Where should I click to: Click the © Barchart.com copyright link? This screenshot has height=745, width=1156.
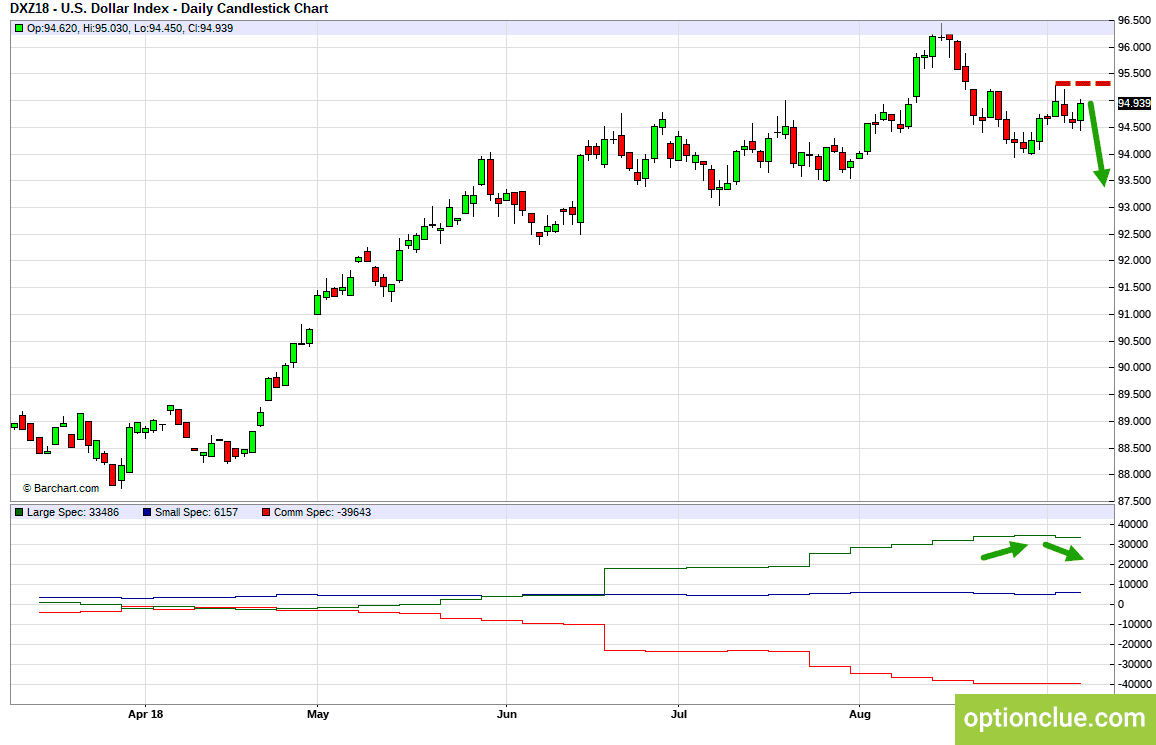(61, 488)
